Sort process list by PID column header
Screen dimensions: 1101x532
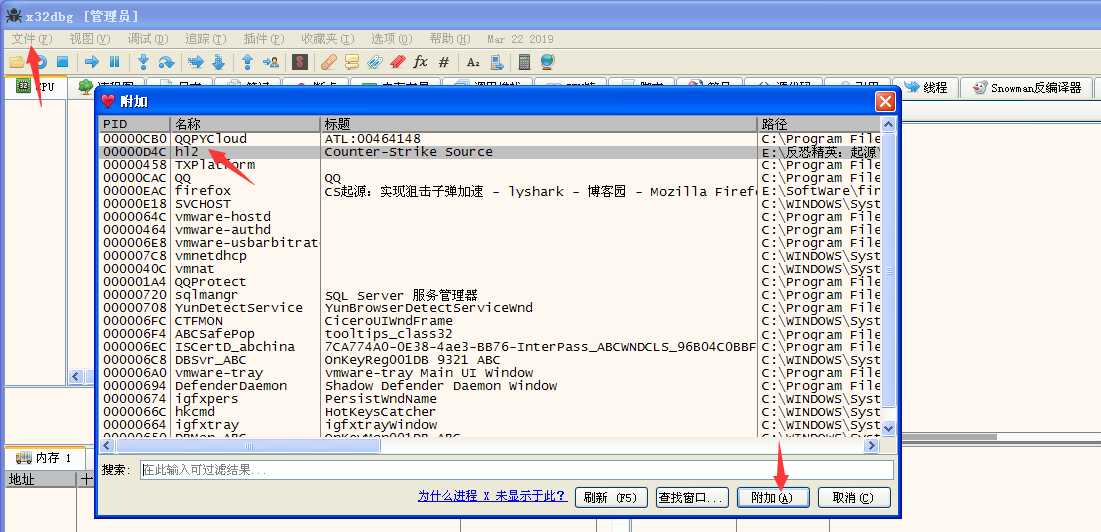point(134,124)
